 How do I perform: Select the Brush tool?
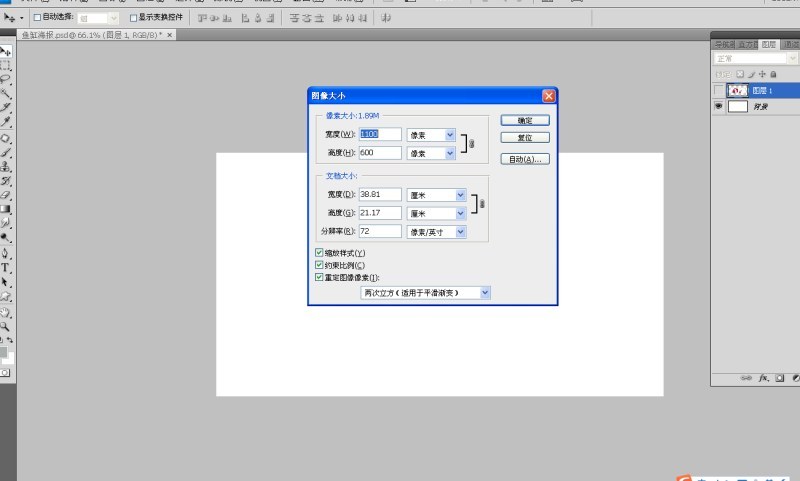pos(6,153)
